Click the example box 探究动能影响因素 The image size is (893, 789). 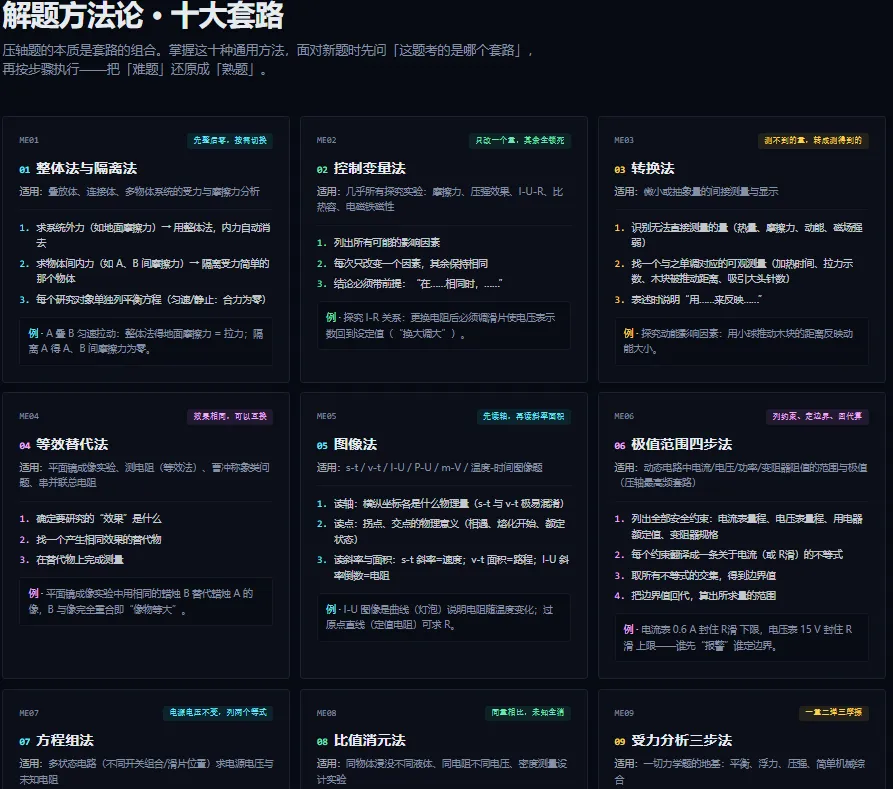coord(742,341)
